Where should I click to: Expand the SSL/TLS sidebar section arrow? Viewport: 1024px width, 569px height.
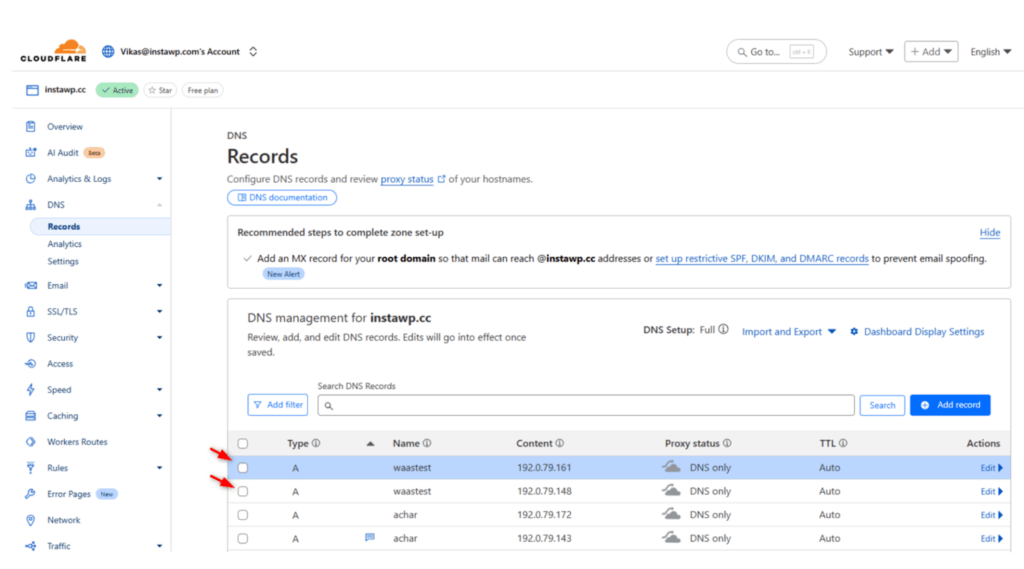pos(159,312)
